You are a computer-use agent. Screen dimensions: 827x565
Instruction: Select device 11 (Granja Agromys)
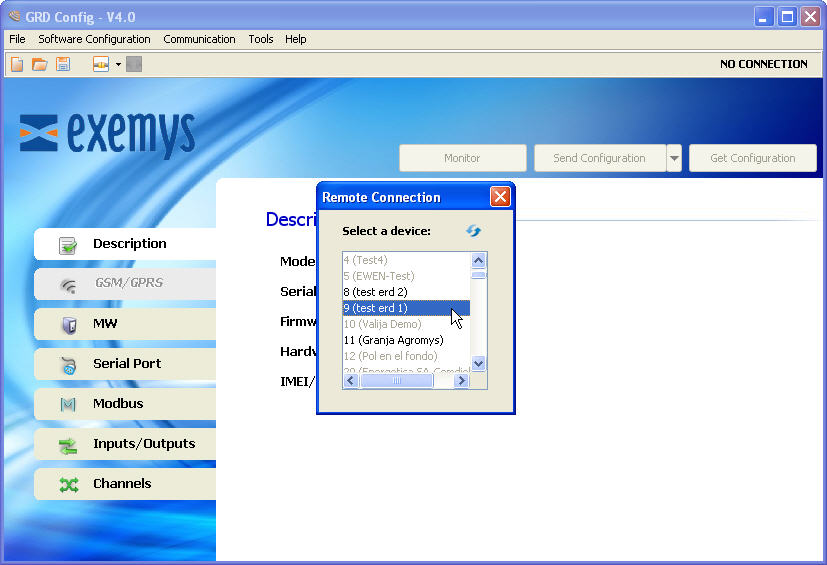point(393,340)
